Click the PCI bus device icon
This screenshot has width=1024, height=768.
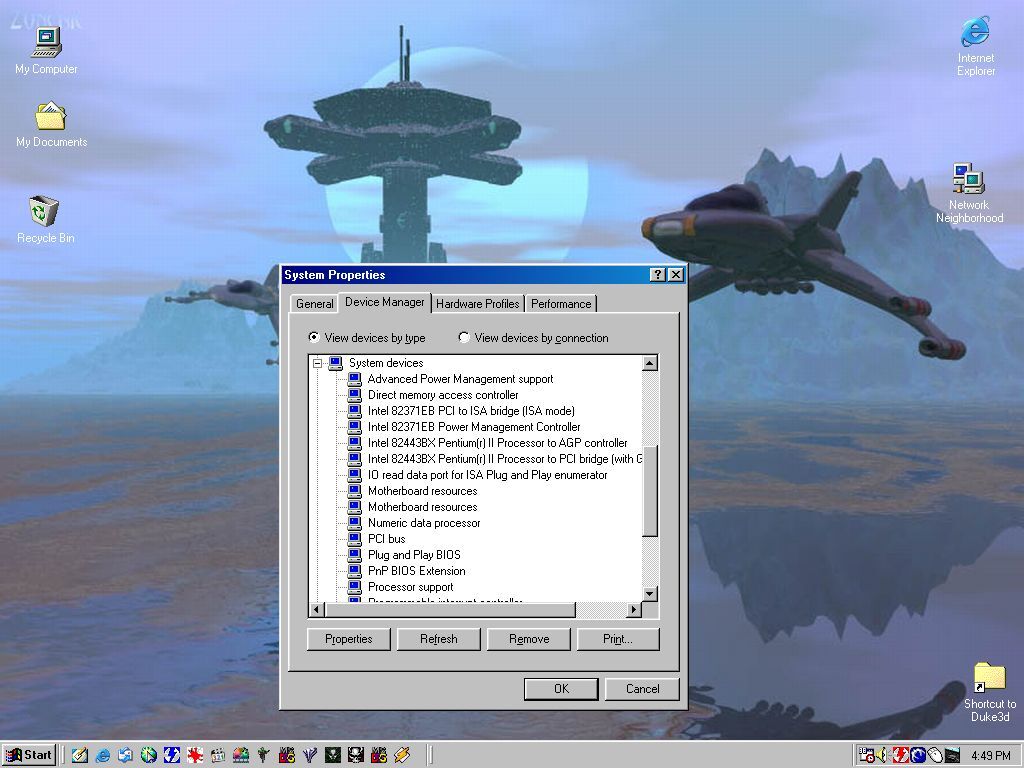(354, 539)
